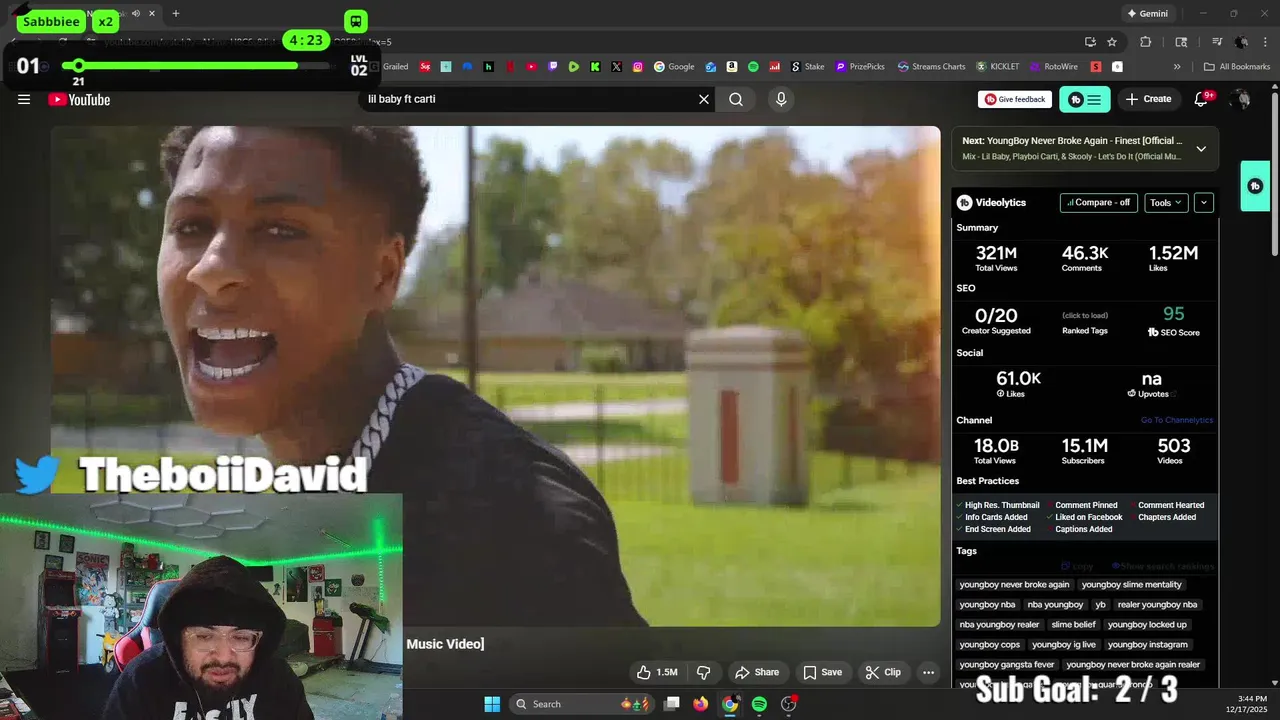Image resolution: width=1280 pixels, height=720 pixels.
Task: Like the video showing 1.5M likes
Action: tap(658, 672)
